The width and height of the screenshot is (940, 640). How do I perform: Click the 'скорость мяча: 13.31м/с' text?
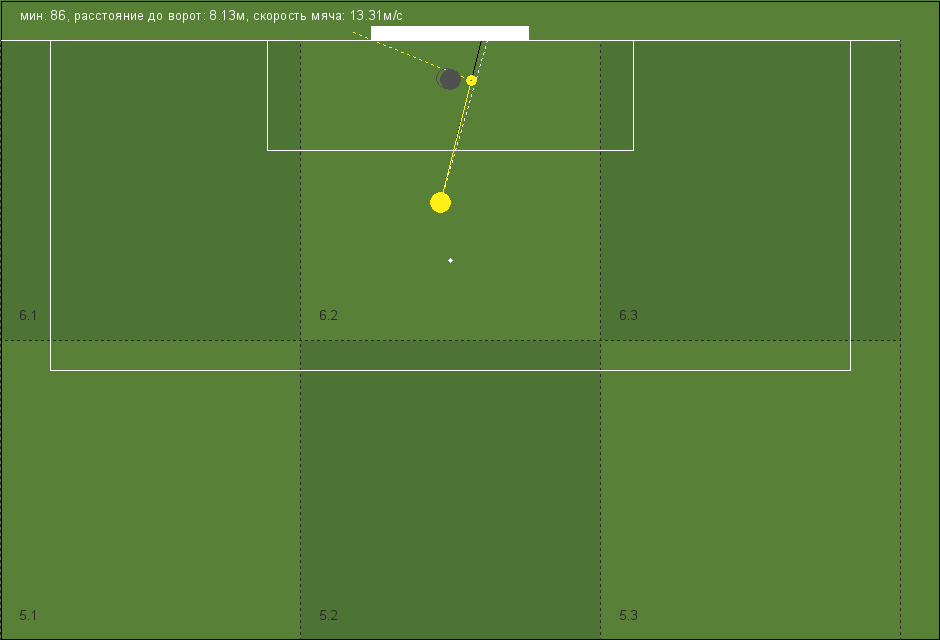[328, 16]
